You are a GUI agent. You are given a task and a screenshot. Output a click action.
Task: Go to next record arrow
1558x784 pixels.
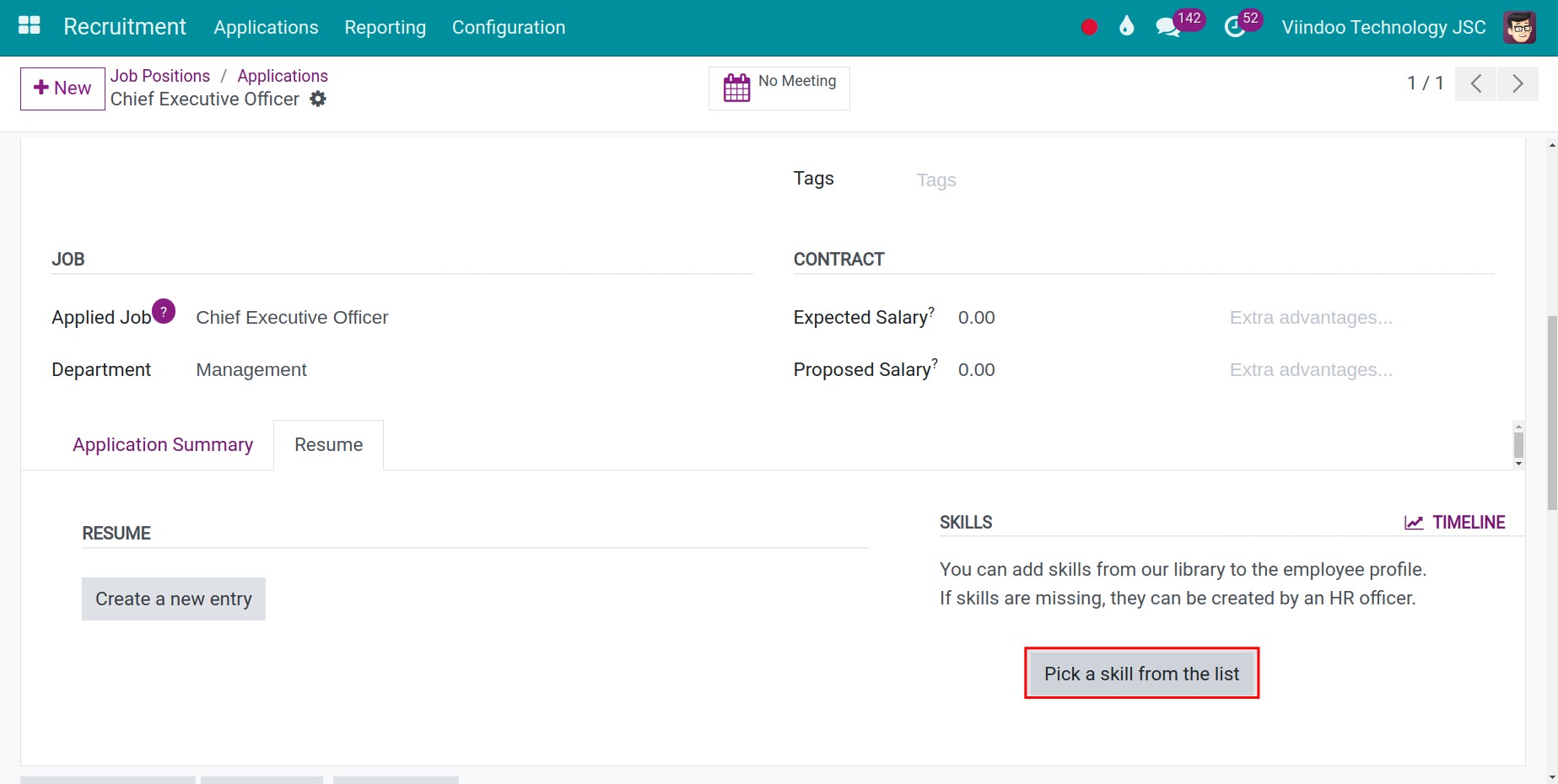[1518, 83]
